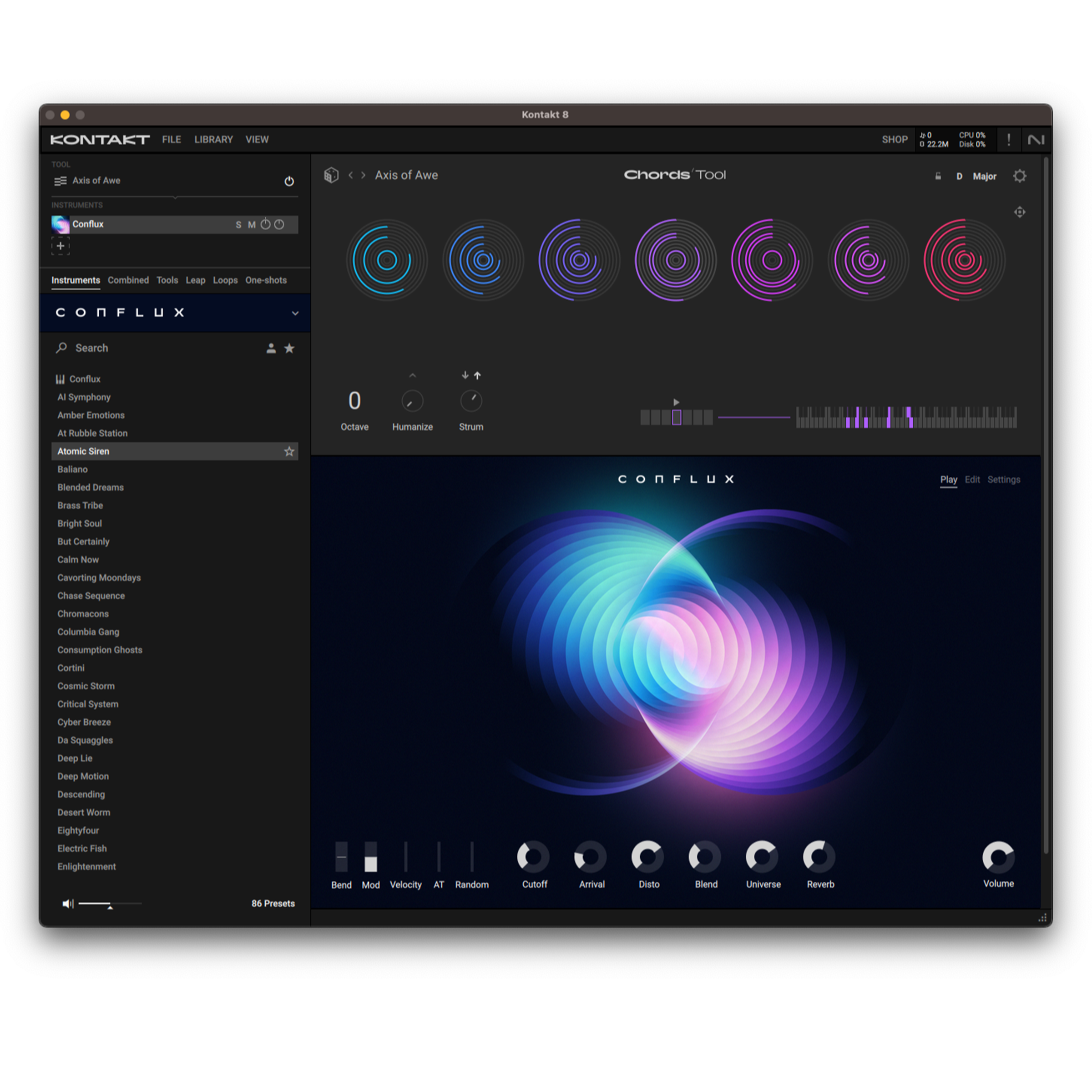Select the Cosmic Storm preset
The height and width of the screenshot is (1092, 1092).
click(x=86, y=686)
